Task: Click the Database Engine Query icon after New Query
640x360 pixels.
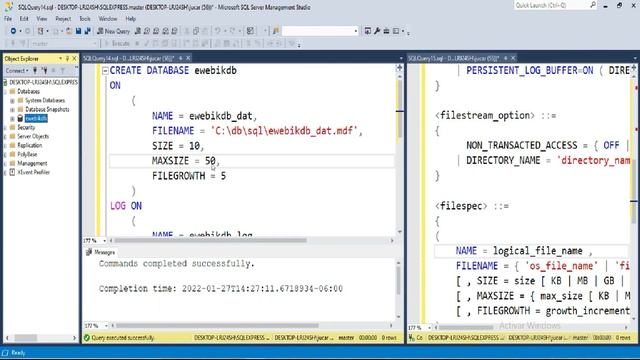Action: pos(138,31)
